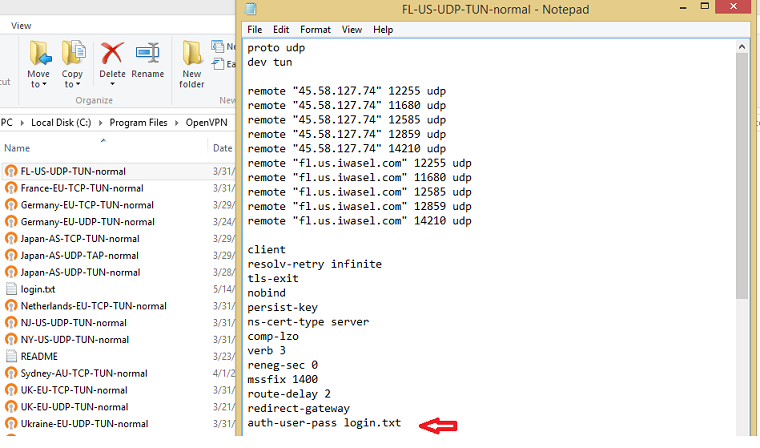Select the France-EU-TCP-TUN-normal OpenVPN config file
760x448 pixels.
pos(82,188)
